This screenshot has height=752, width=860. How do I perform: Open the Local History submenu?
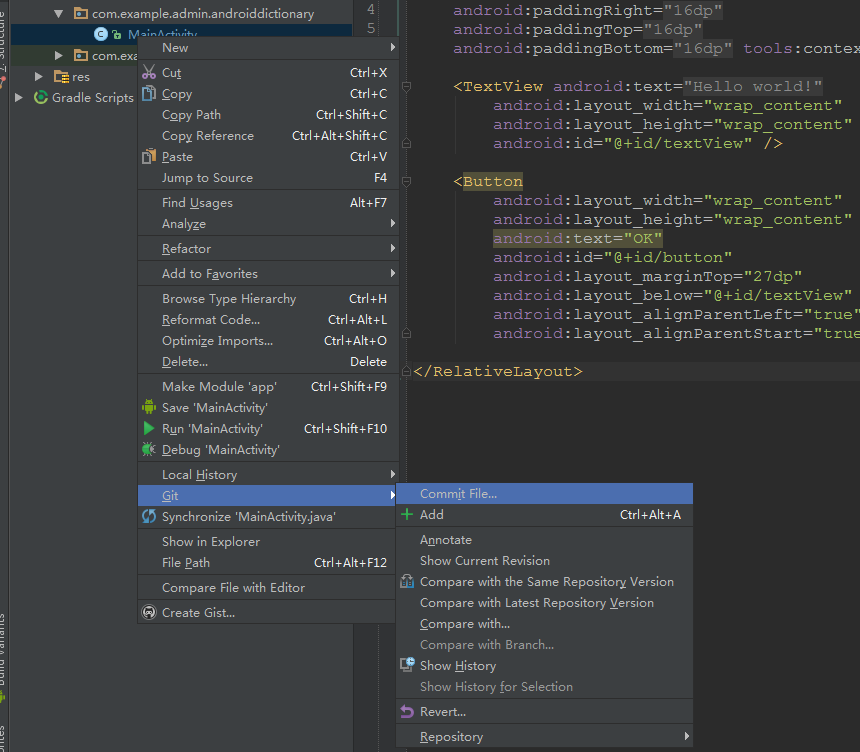(199, 475)
